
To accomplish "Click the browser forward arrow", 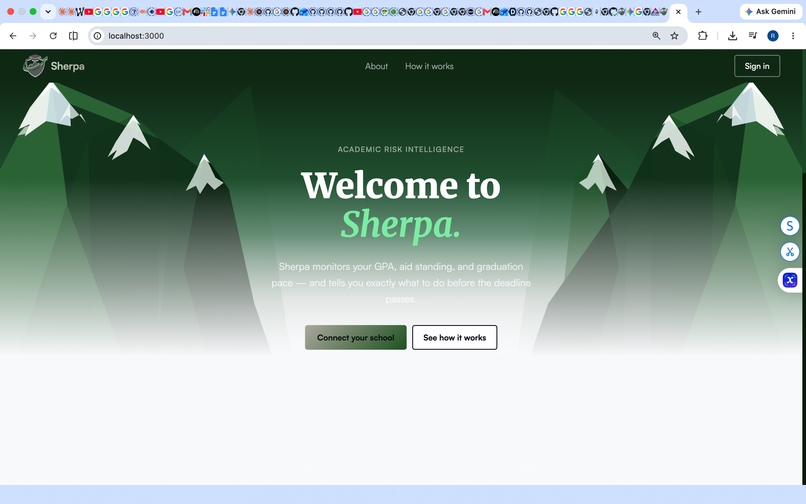I will (33, 36).
